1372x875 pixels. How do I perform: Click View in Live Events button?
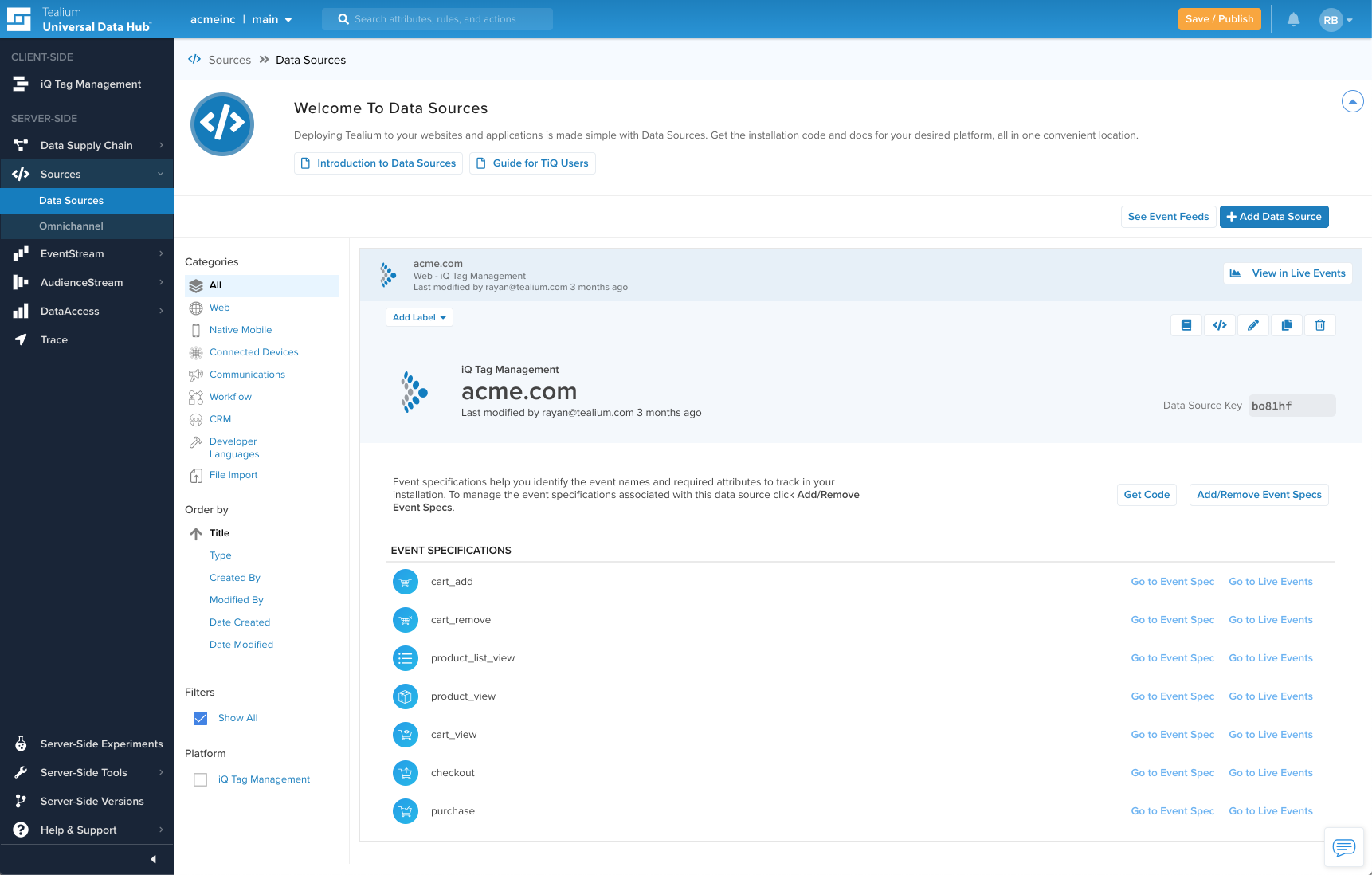(1288, 273)
